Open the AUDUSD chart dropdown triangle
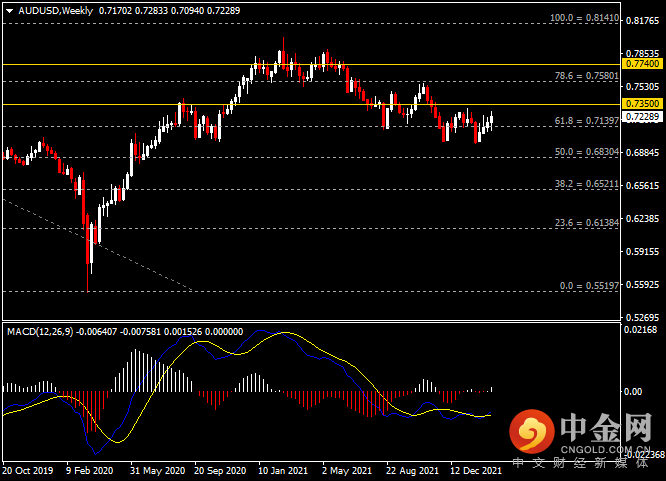 click(9, 11)
